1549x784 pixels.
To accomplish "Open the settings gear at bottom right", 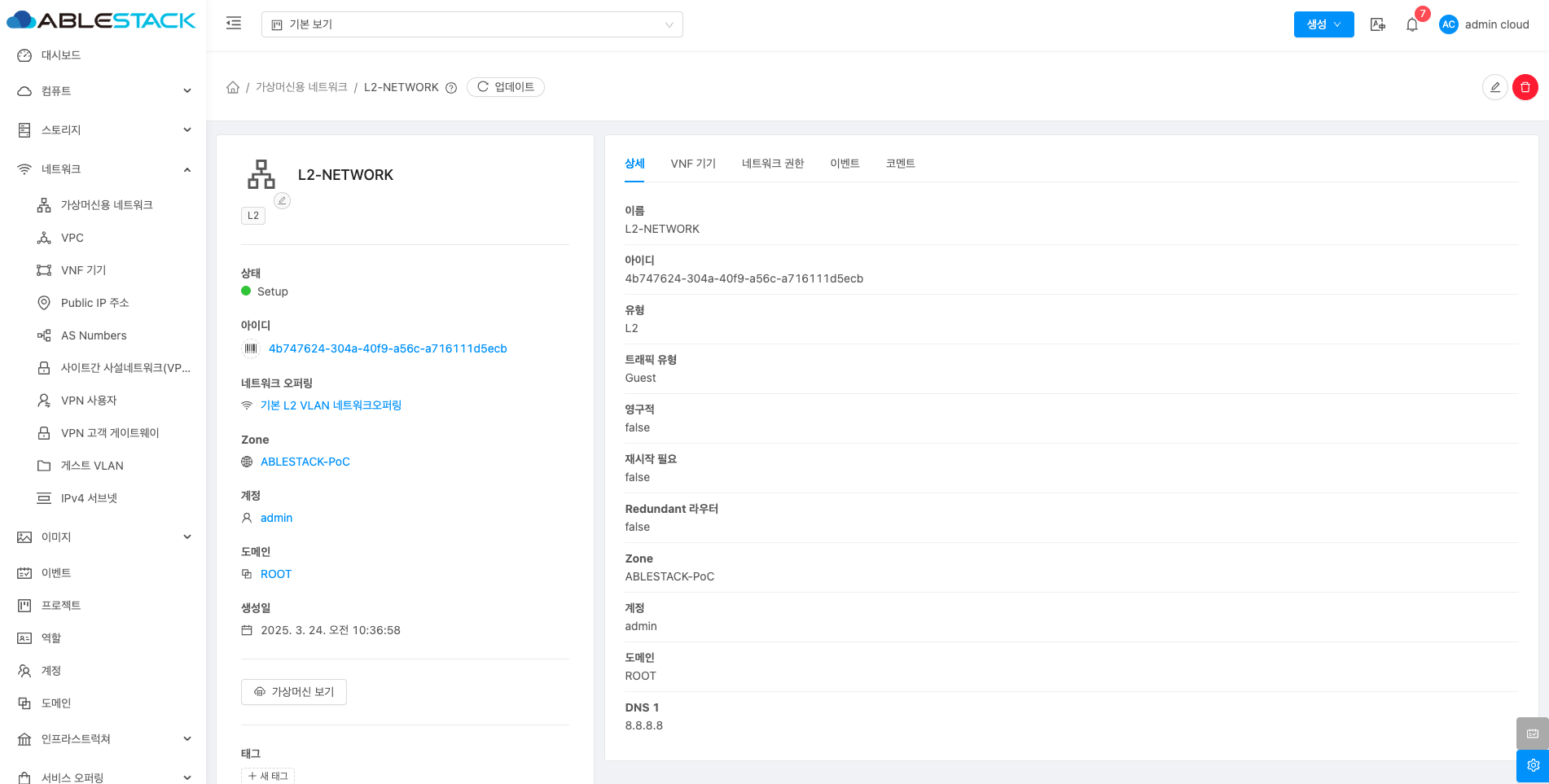I will tap(1532, 765).
